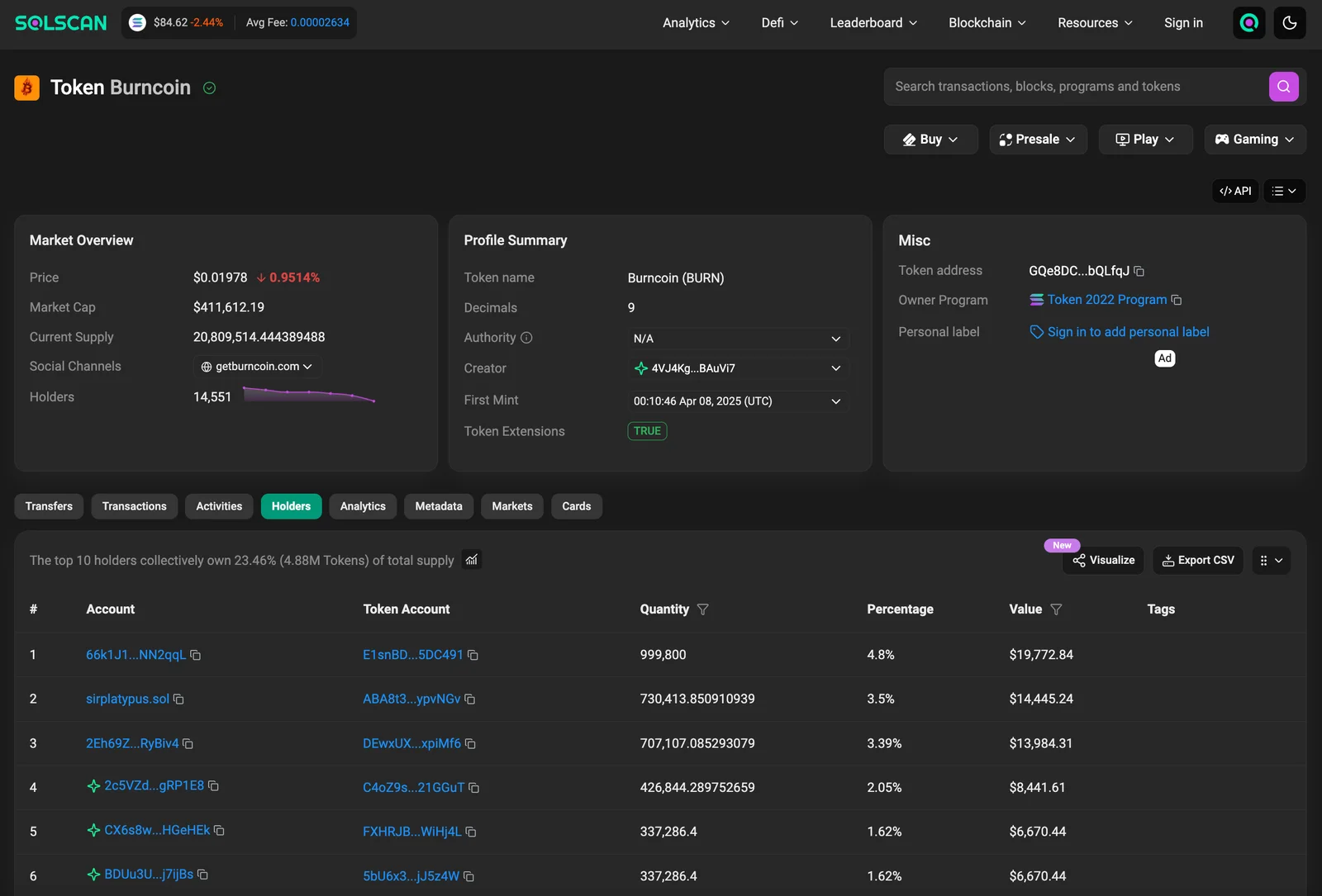Open the Analytics menu in top navigation

pyautogui.click(x=696, y=23)
